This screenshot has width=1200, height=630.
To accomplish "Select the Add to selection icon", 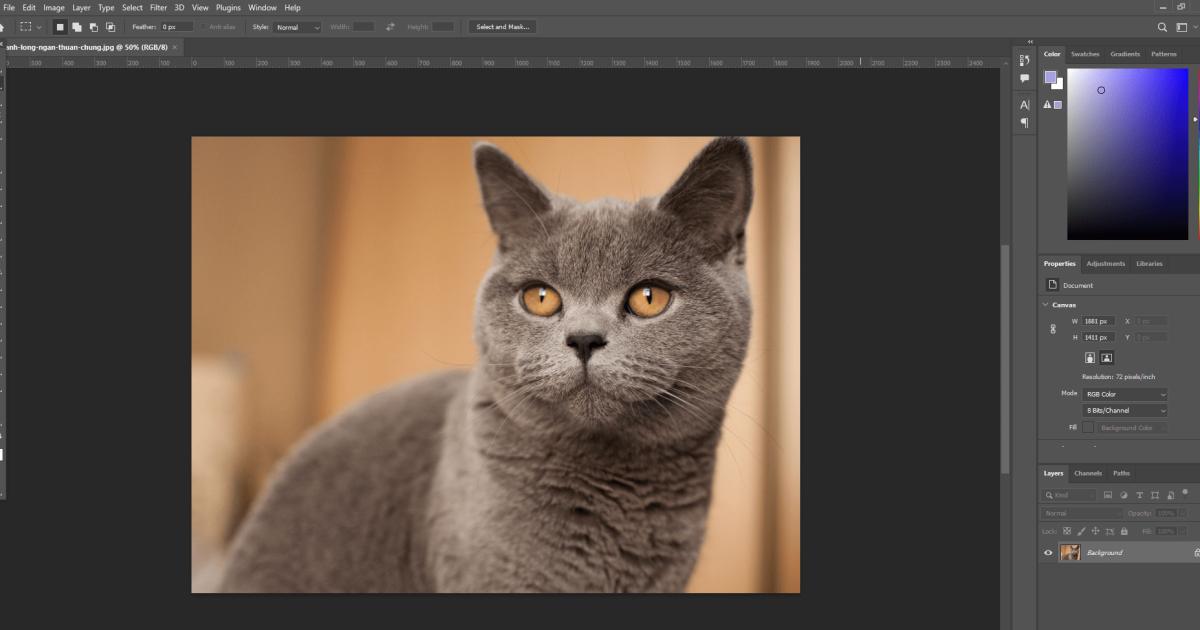I will 78,27.
